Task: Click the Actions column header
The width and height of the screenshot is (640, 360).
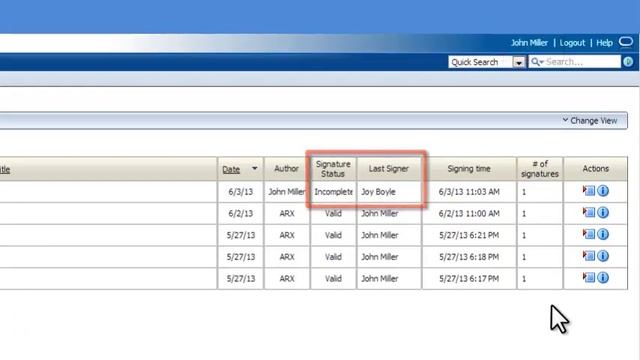Action: (x=596, y=169)
